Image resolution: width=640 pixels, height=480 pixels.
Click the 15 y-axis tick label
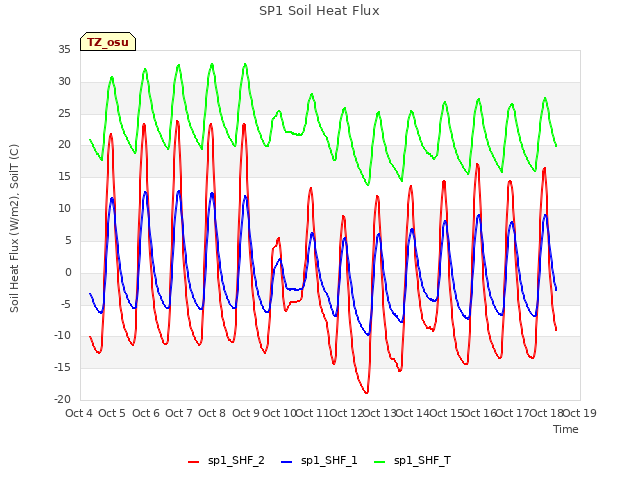[64, 176]
